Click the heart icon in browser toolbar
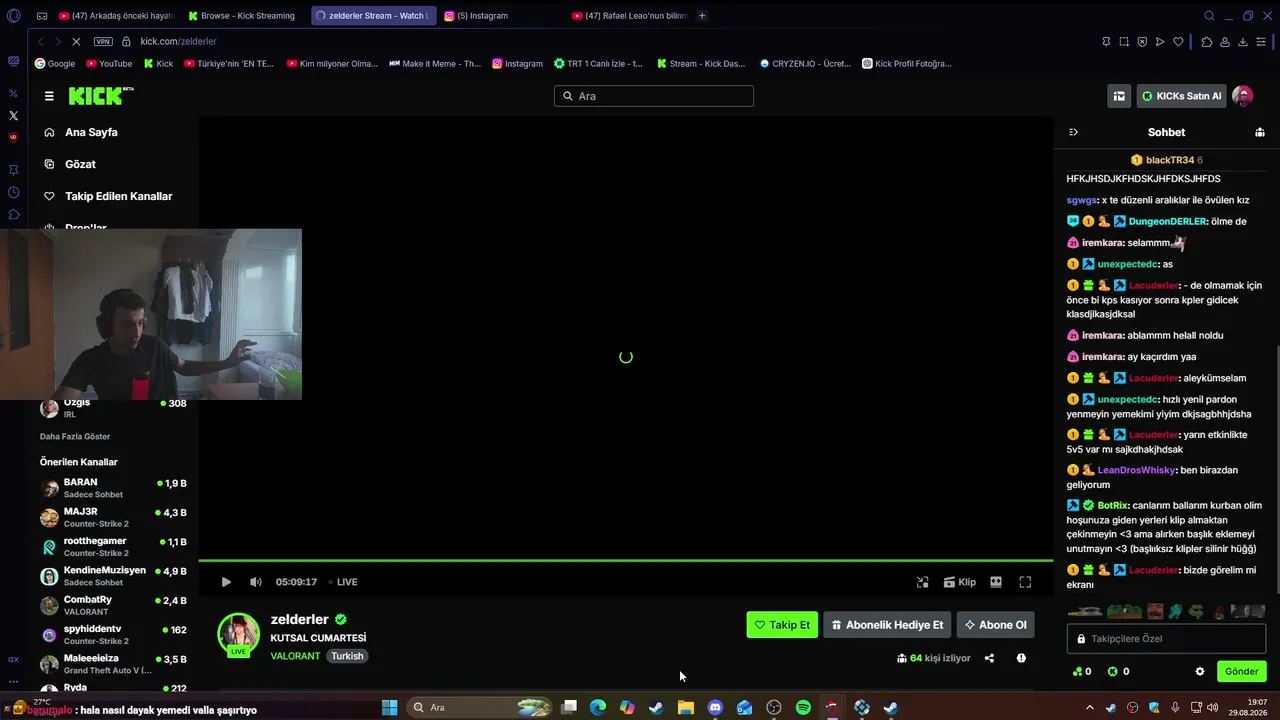The height and width of the screenshot is (720, 1280). [x=1179, y=41]
